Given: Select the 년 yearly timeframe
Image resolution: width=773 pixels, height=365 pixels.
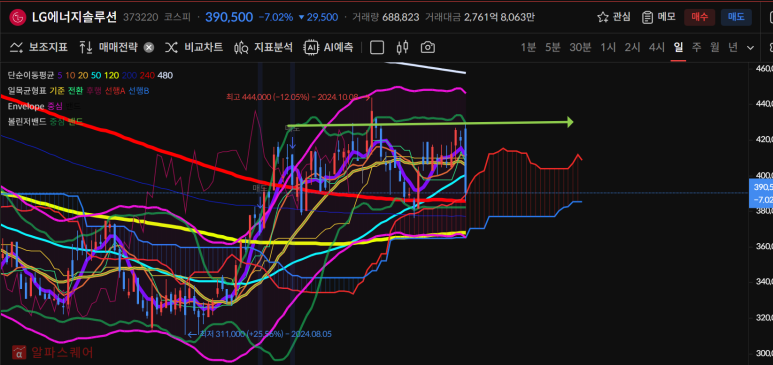Looking at the screenshot, I should click(733, 47).
